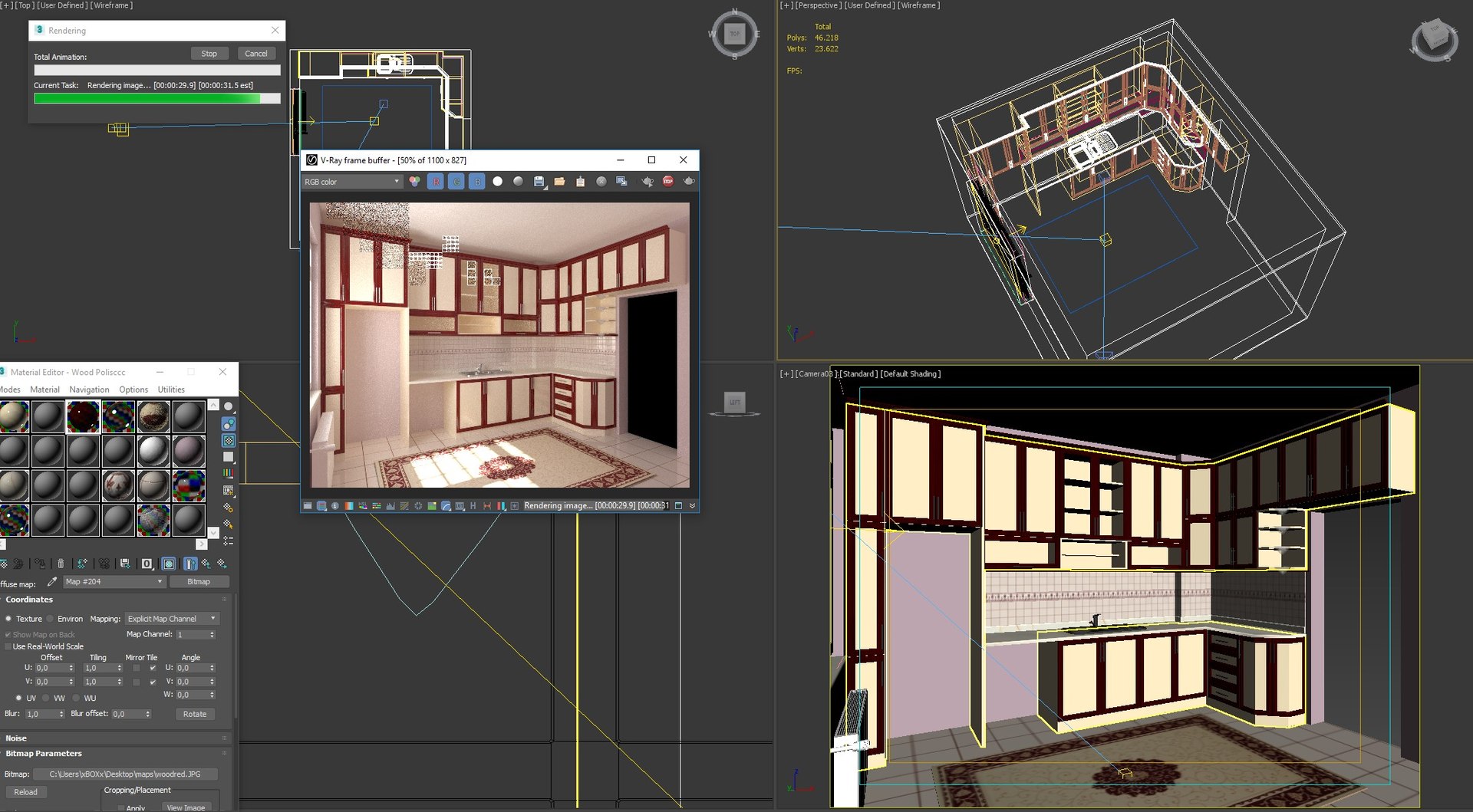Click the eyedropper pick material icon
The image size is (1473, 812).
coord(52,582)
